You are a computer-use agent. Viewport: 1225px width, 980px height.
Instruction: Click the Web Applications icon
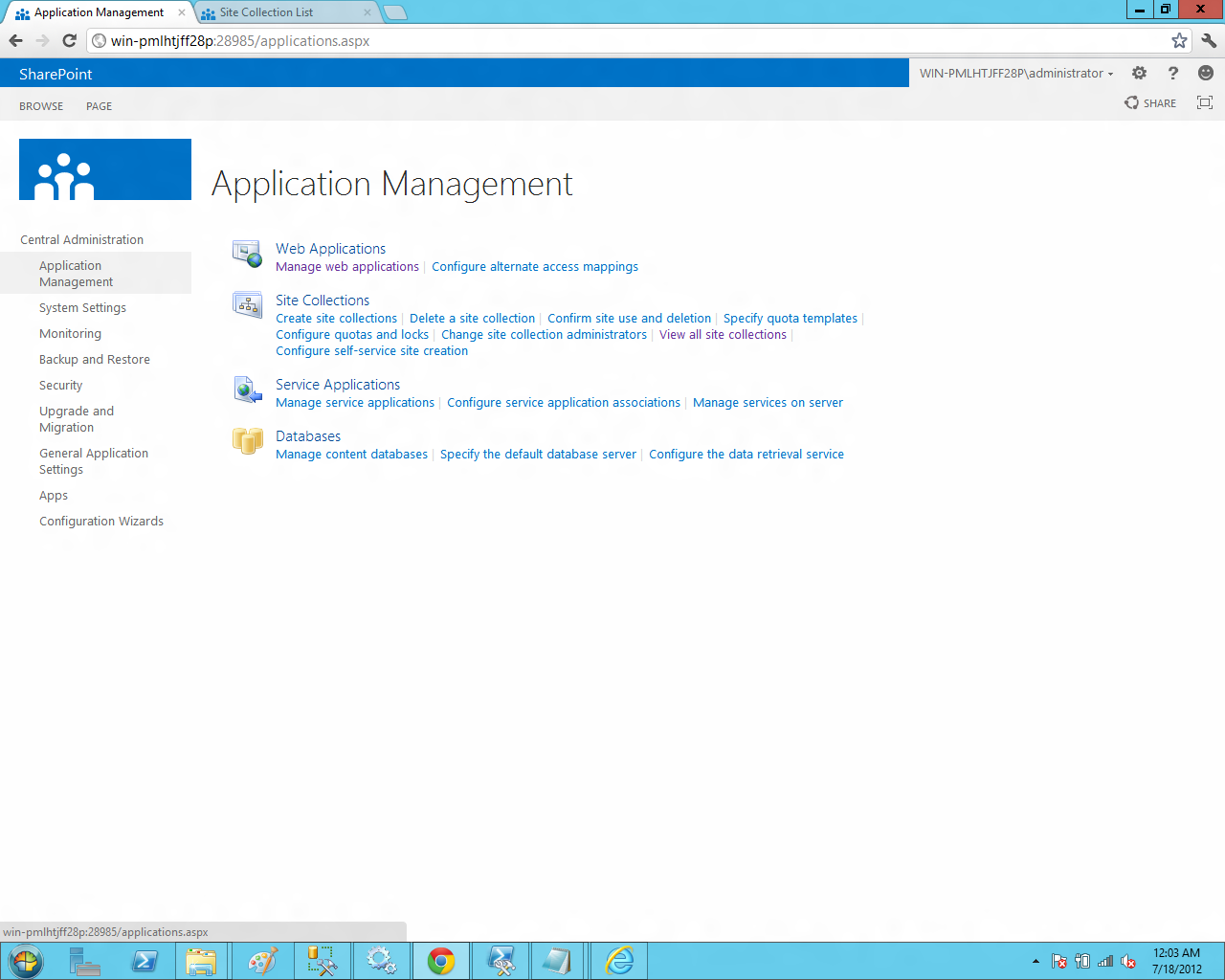[x=247, y=255]
